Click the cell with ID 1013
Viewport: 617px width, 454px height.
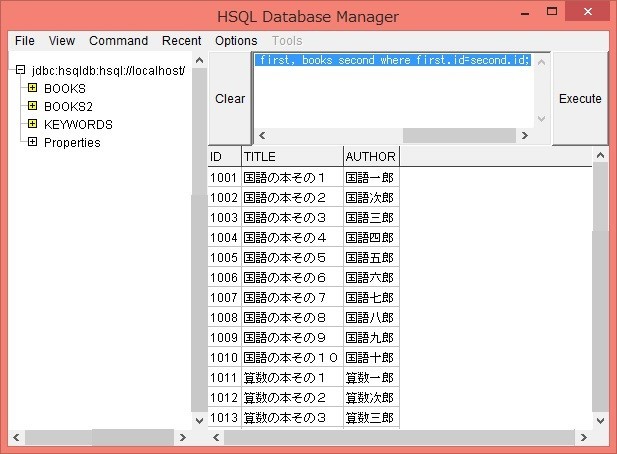(x=225, y=418)
